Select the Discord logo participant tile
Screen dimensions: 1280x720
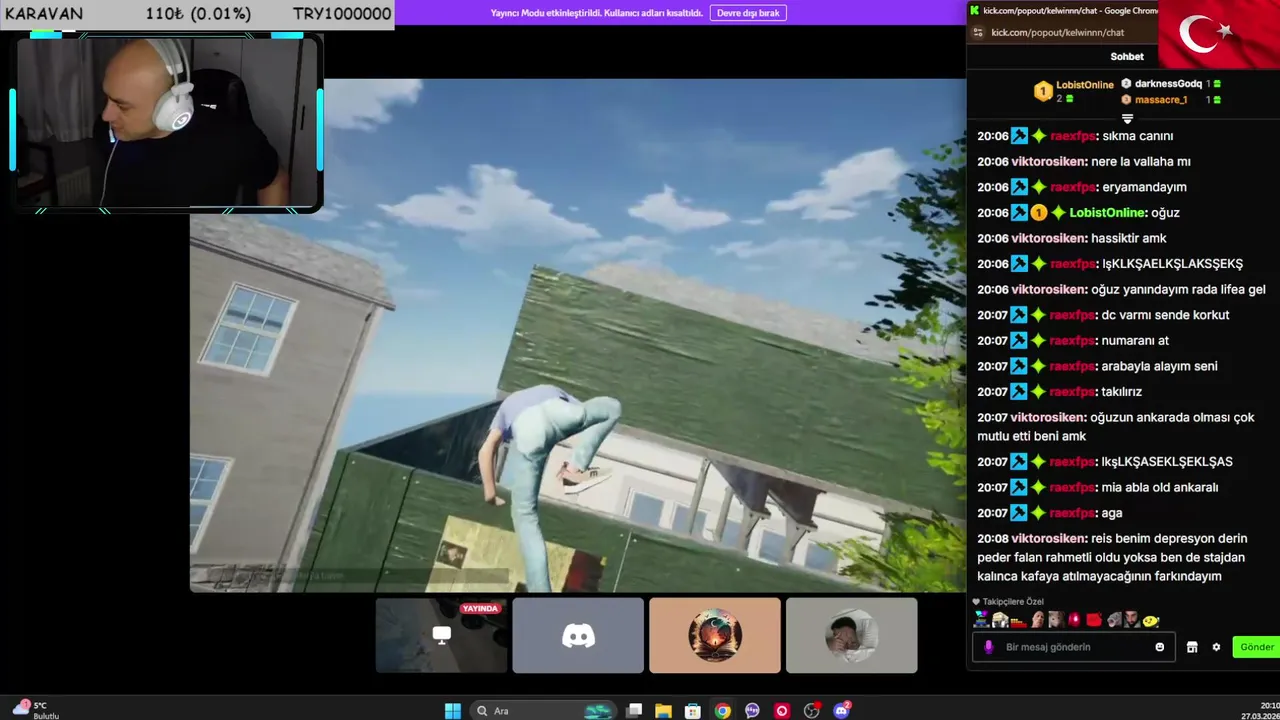[578, 635]
